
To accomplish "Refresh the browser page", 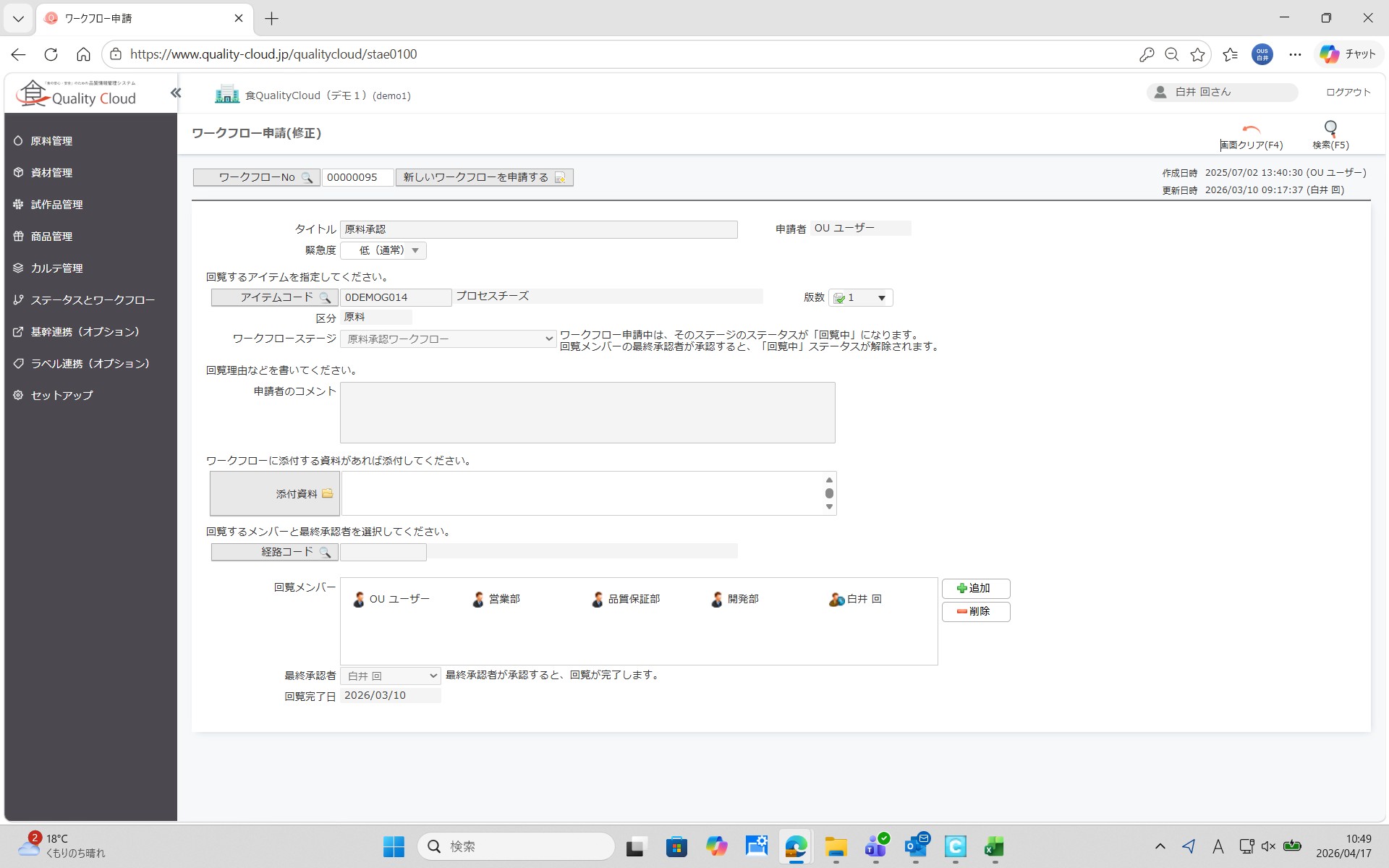I will pyautogui.click(x=51, y=54).
